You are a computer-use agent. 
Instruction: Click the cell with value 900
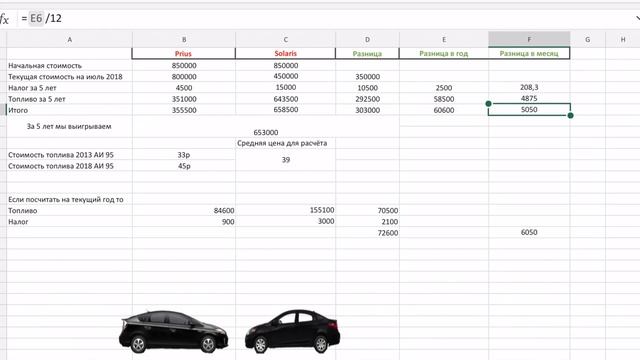click(184, 222)
